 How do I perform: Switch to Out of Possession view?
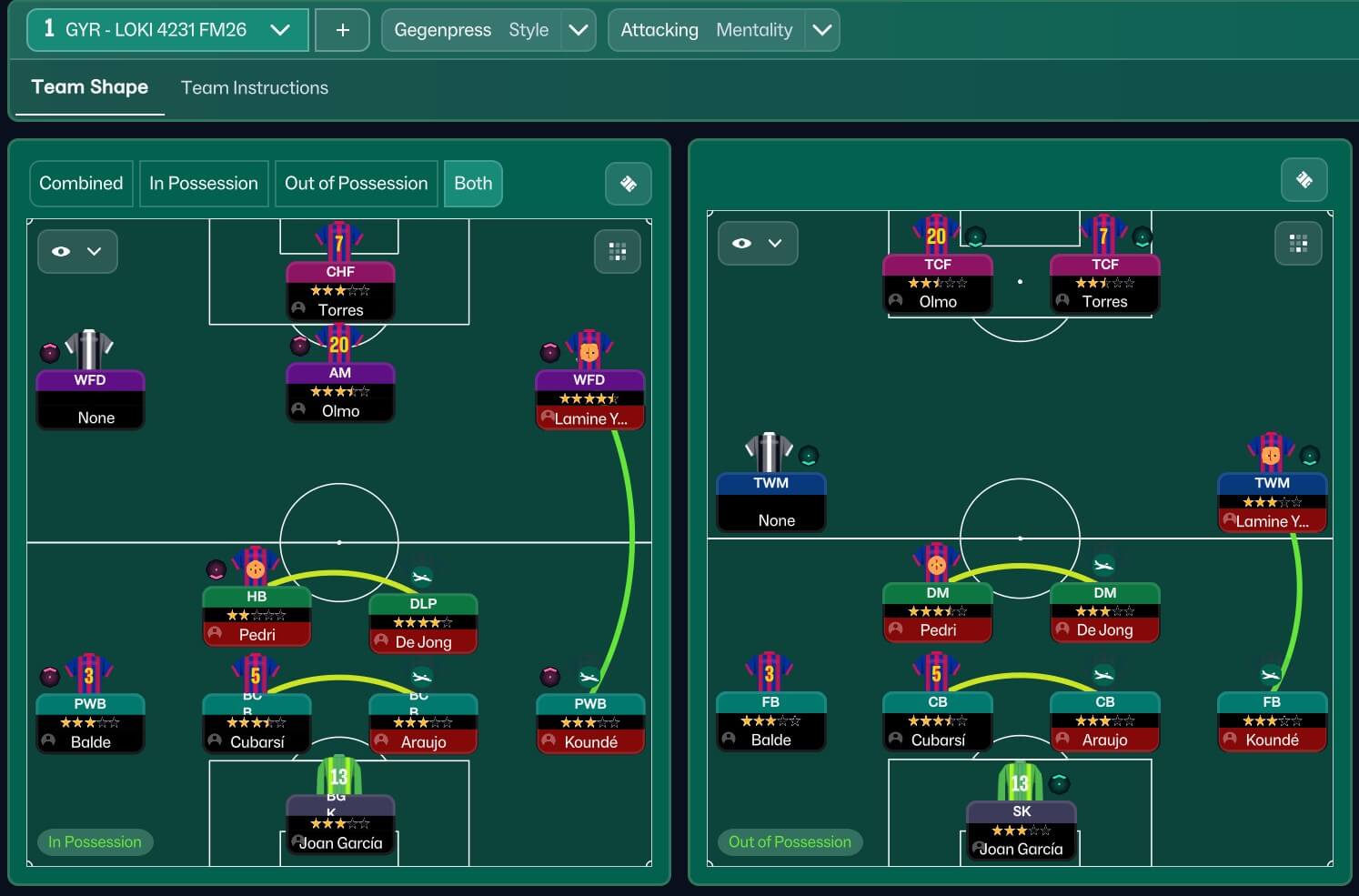[356, 184]
